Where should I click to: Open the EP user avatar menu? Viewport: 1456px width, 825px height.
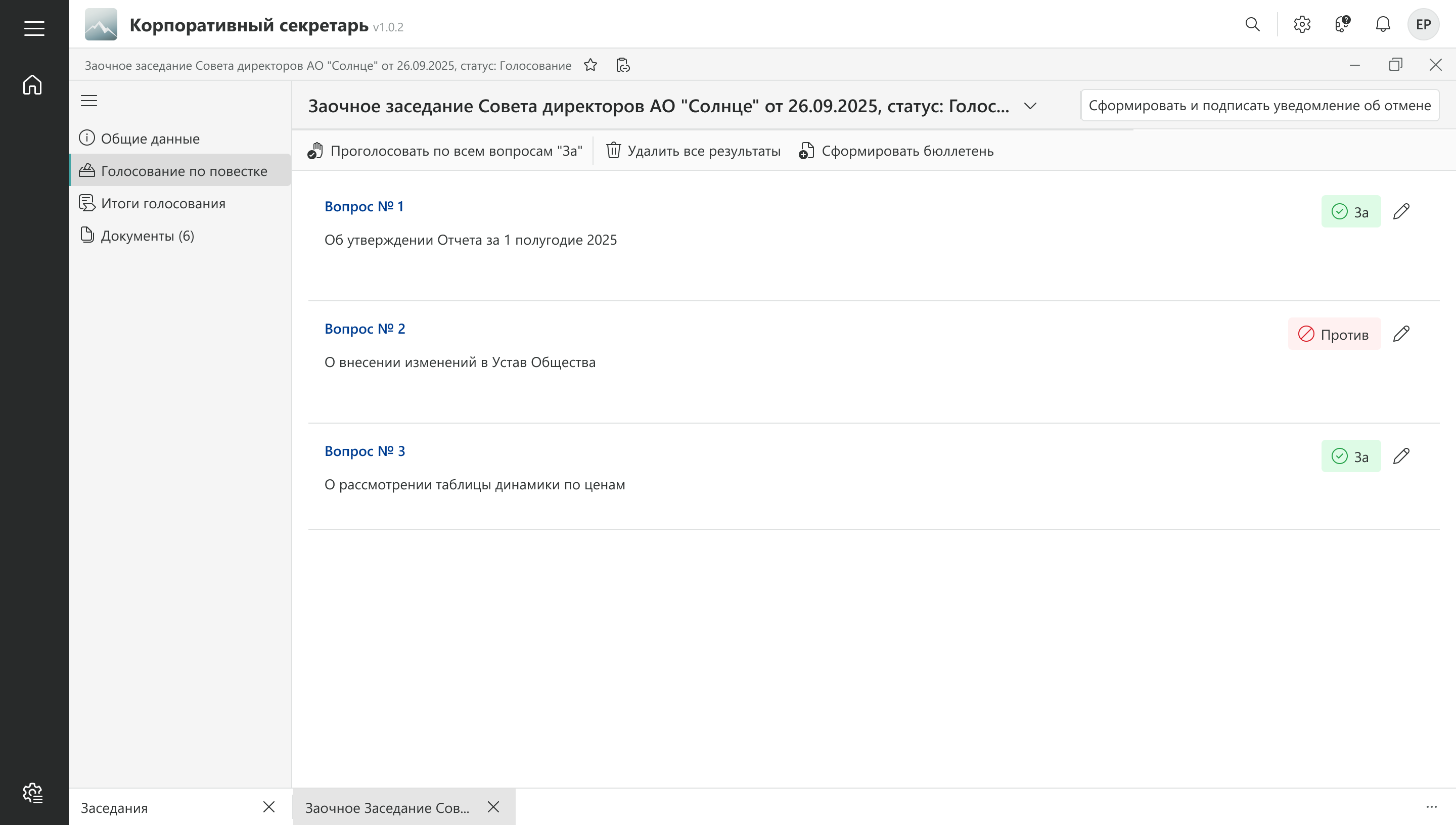1423,24
